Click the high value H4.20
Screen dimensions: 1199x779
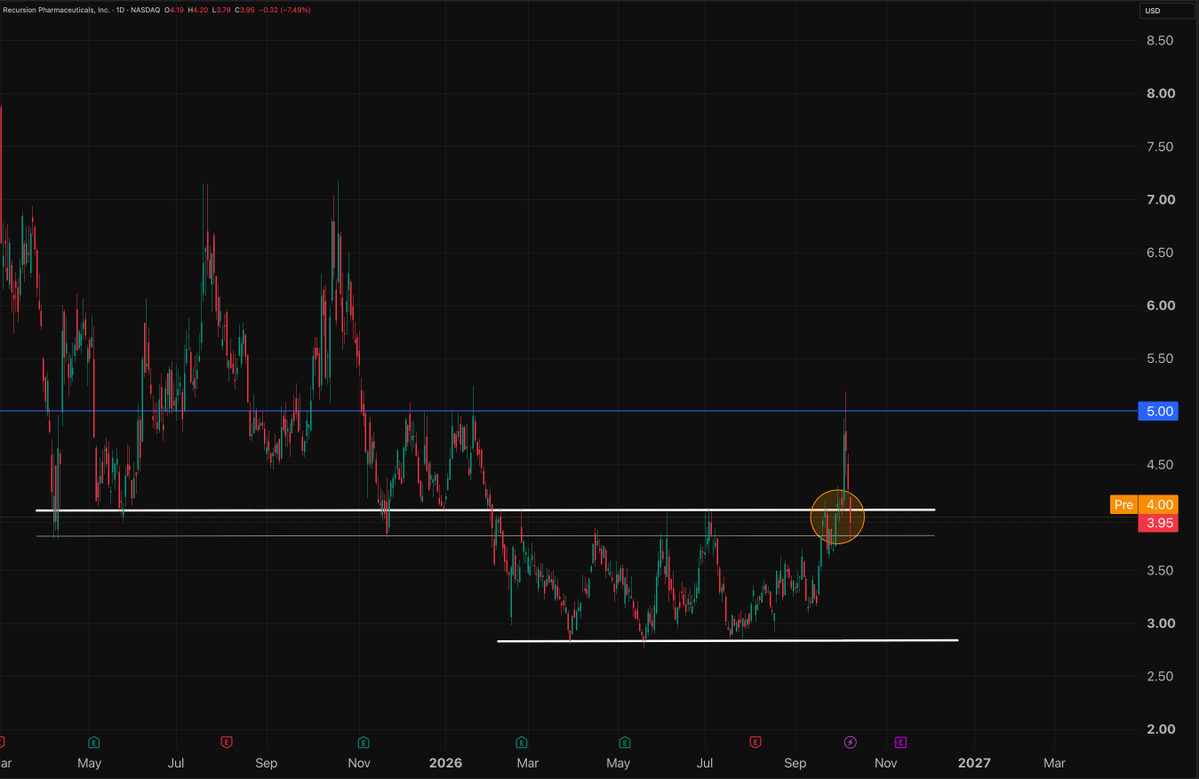[x=198, y=10]
